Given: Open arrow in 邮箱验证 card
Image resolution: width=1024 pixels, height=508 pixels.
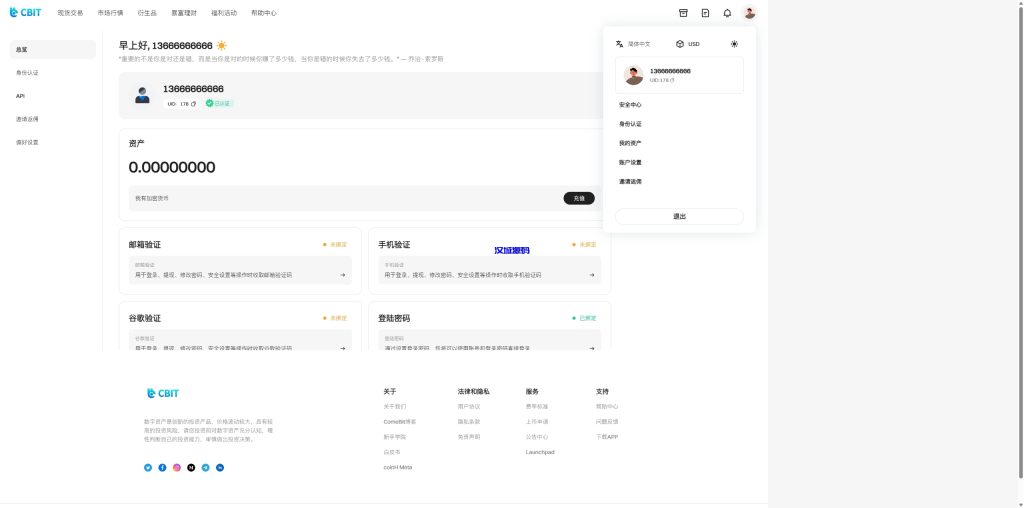Looking at the screenshot, I should coord(342,275).
